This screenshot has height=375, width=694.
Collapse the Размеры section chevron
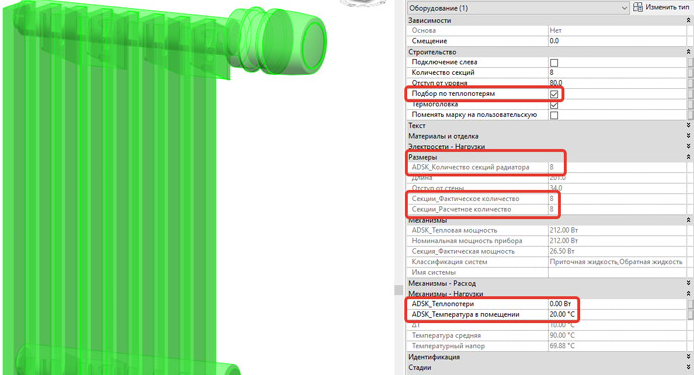(688, 157)
